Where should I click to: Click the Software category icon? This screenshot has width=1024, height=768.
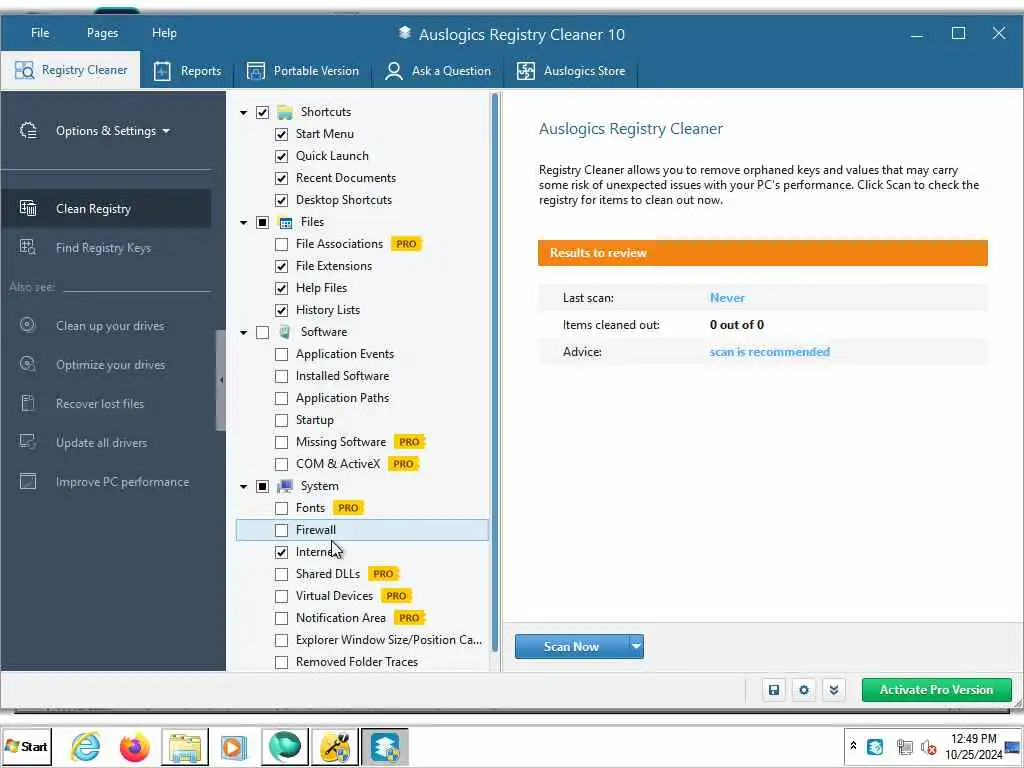coord(285,332)
